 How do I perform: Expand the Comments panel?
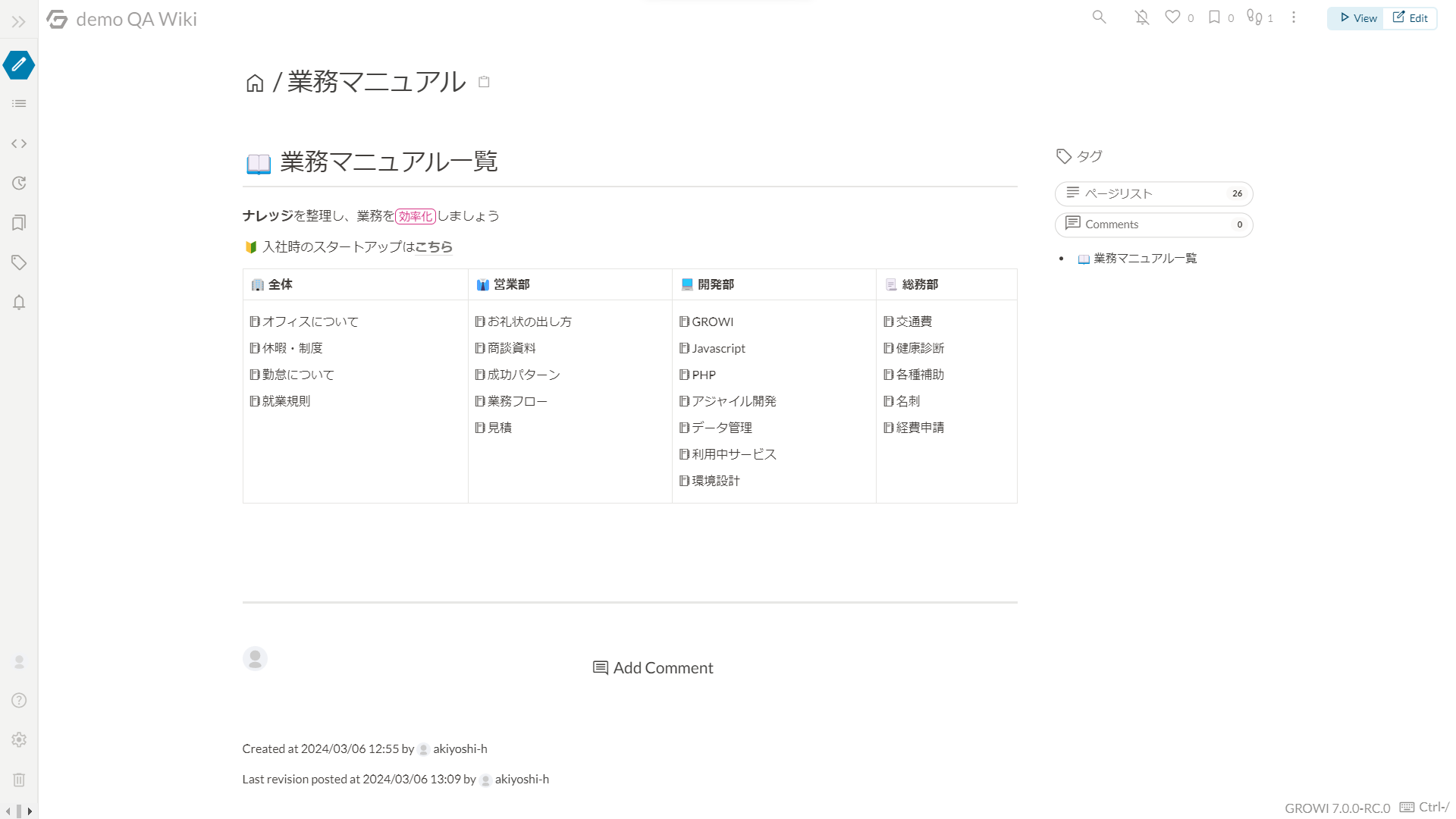click(x=1153, y=224)
